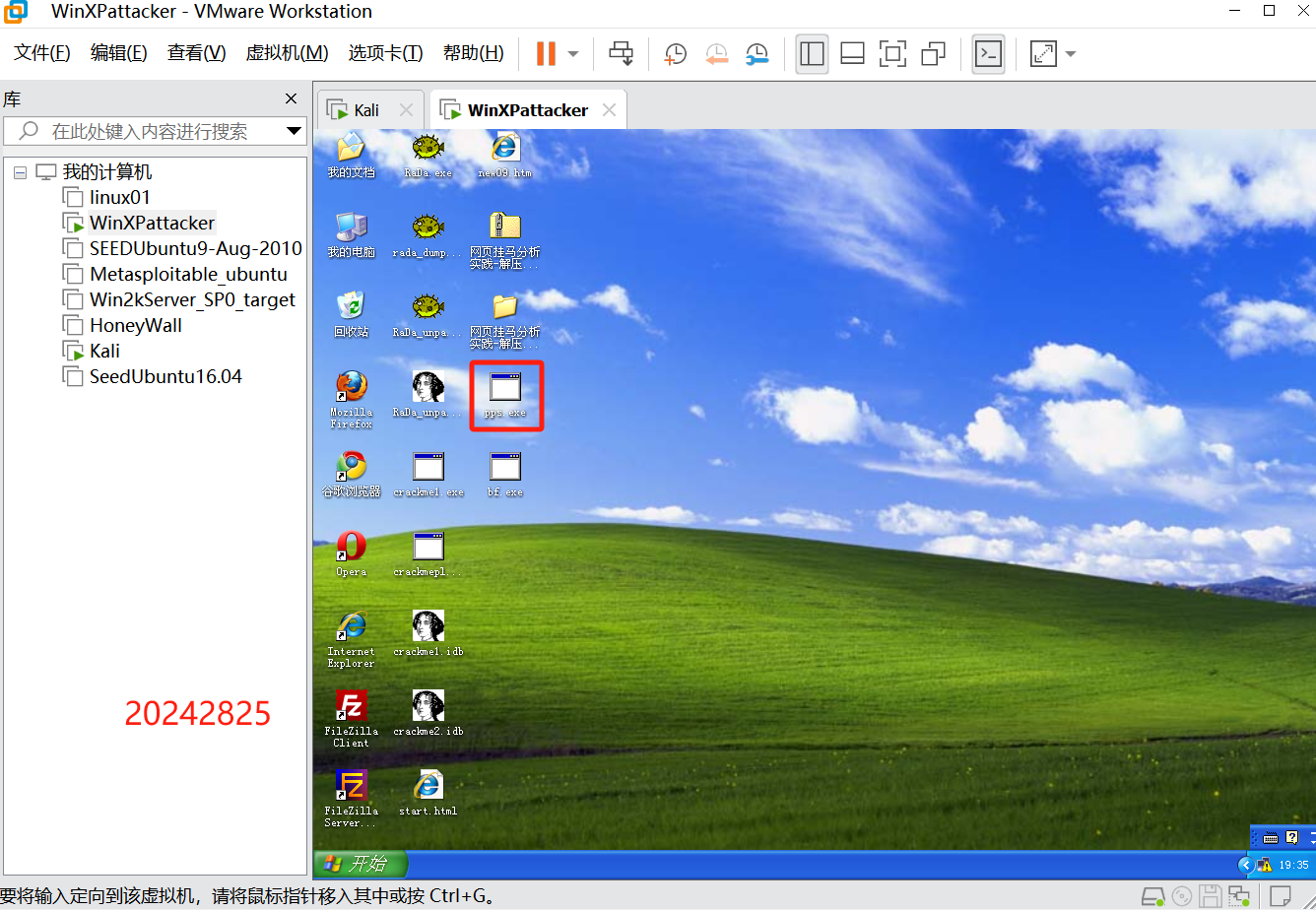Select the Internet Explorer desktop shortcut
This screenshot has height=910, width=1316.
point(351,638)
